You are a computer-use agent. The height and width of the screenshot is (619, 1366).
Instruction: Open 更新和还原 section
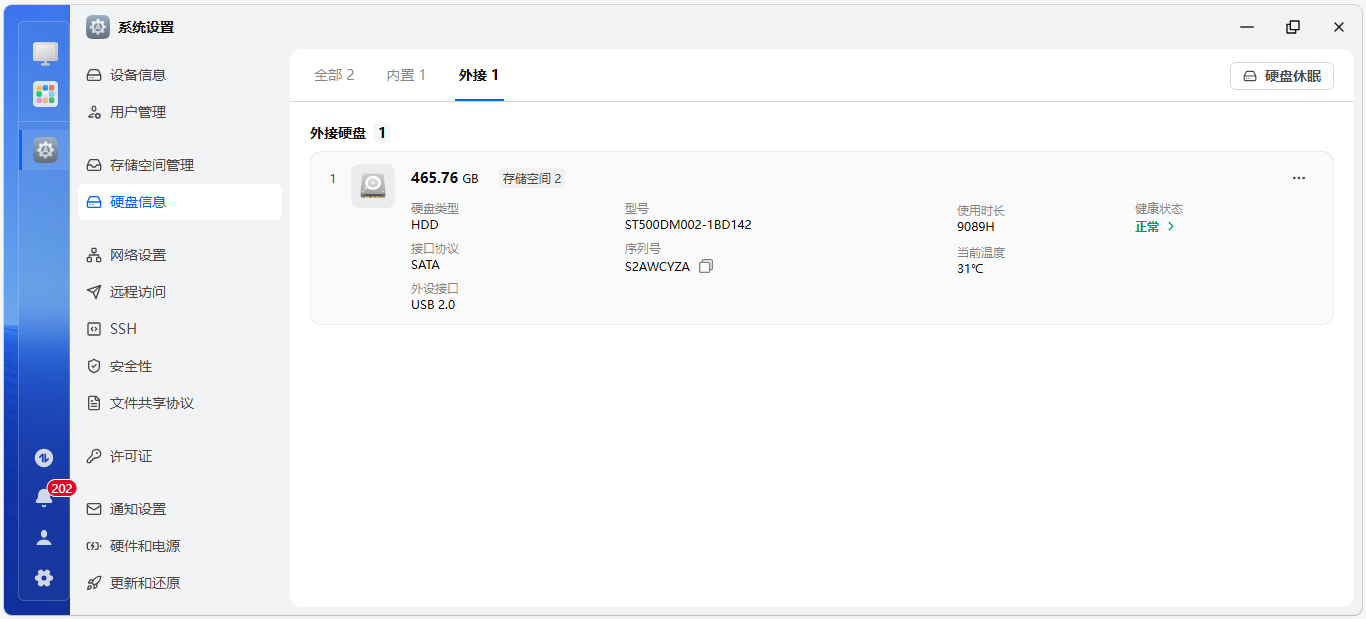point(180,583)
